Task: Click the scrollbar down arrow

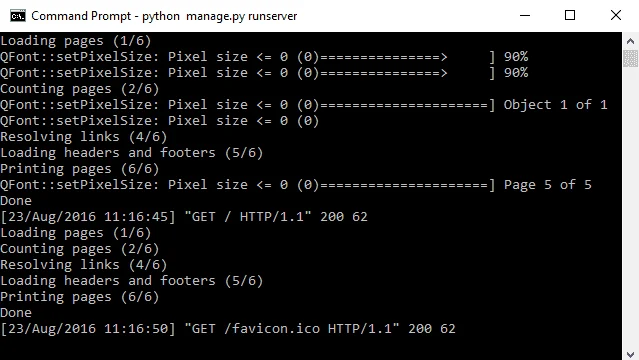Action: [x=630, y=354]
